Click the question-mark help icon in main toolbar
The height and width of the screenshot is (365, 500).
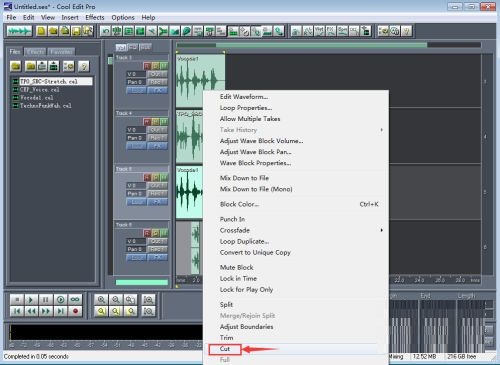406,31
